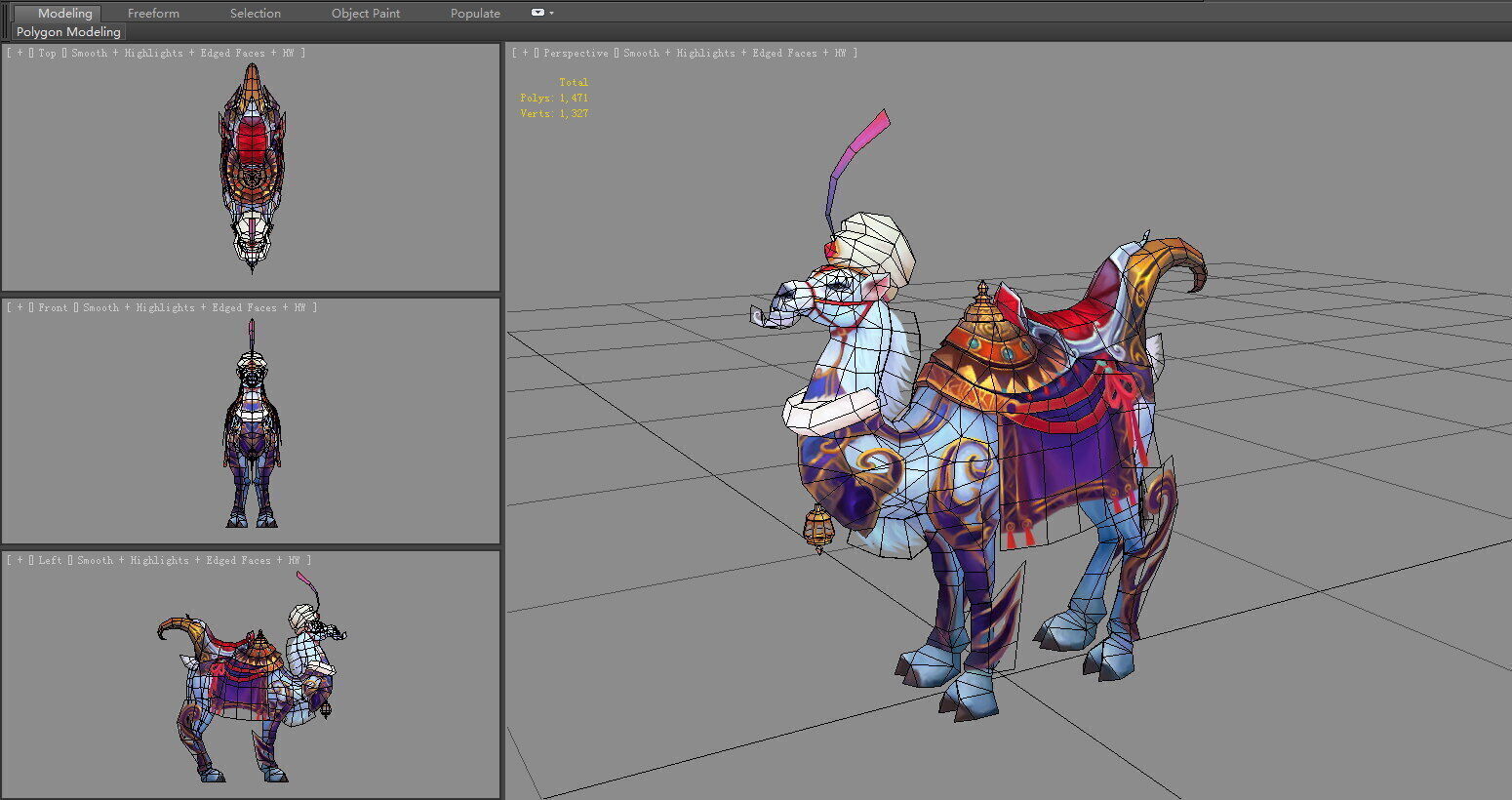
Task: Open the Freeform ribbon tab
Action: [153, 13]
